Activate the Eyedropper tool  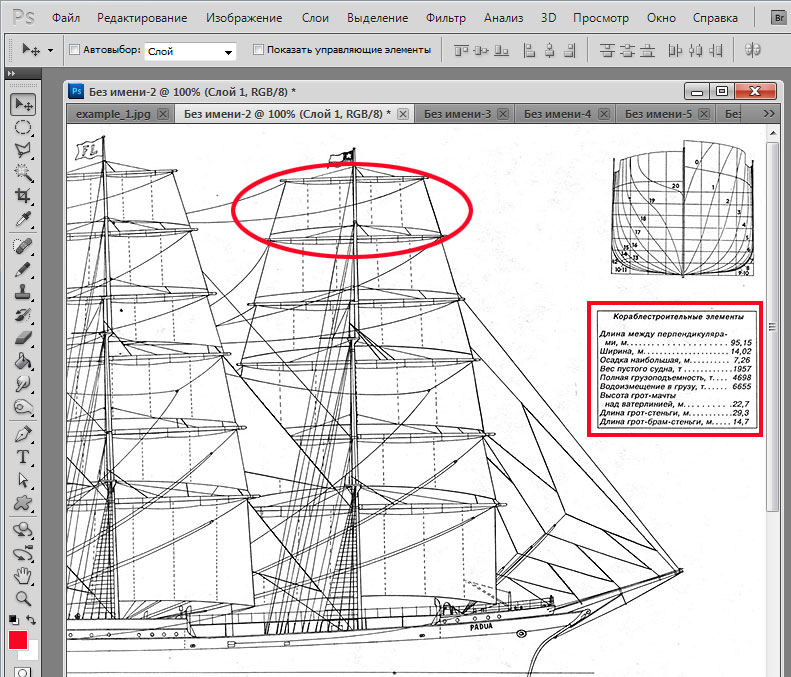pos(22,220)
